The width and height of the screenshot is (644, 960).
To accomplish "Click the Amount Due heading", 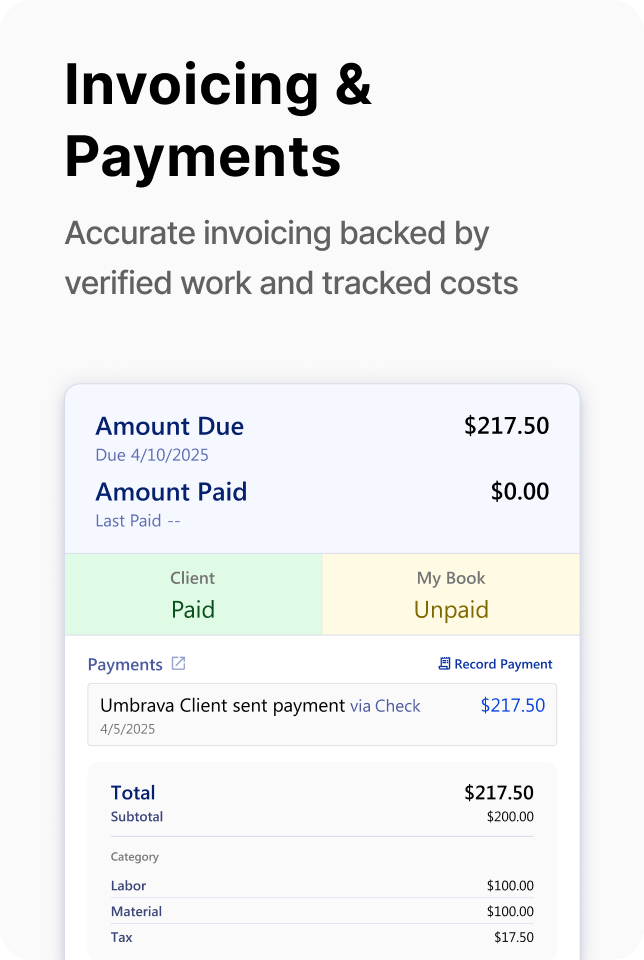I will click(x=170, y=426).
